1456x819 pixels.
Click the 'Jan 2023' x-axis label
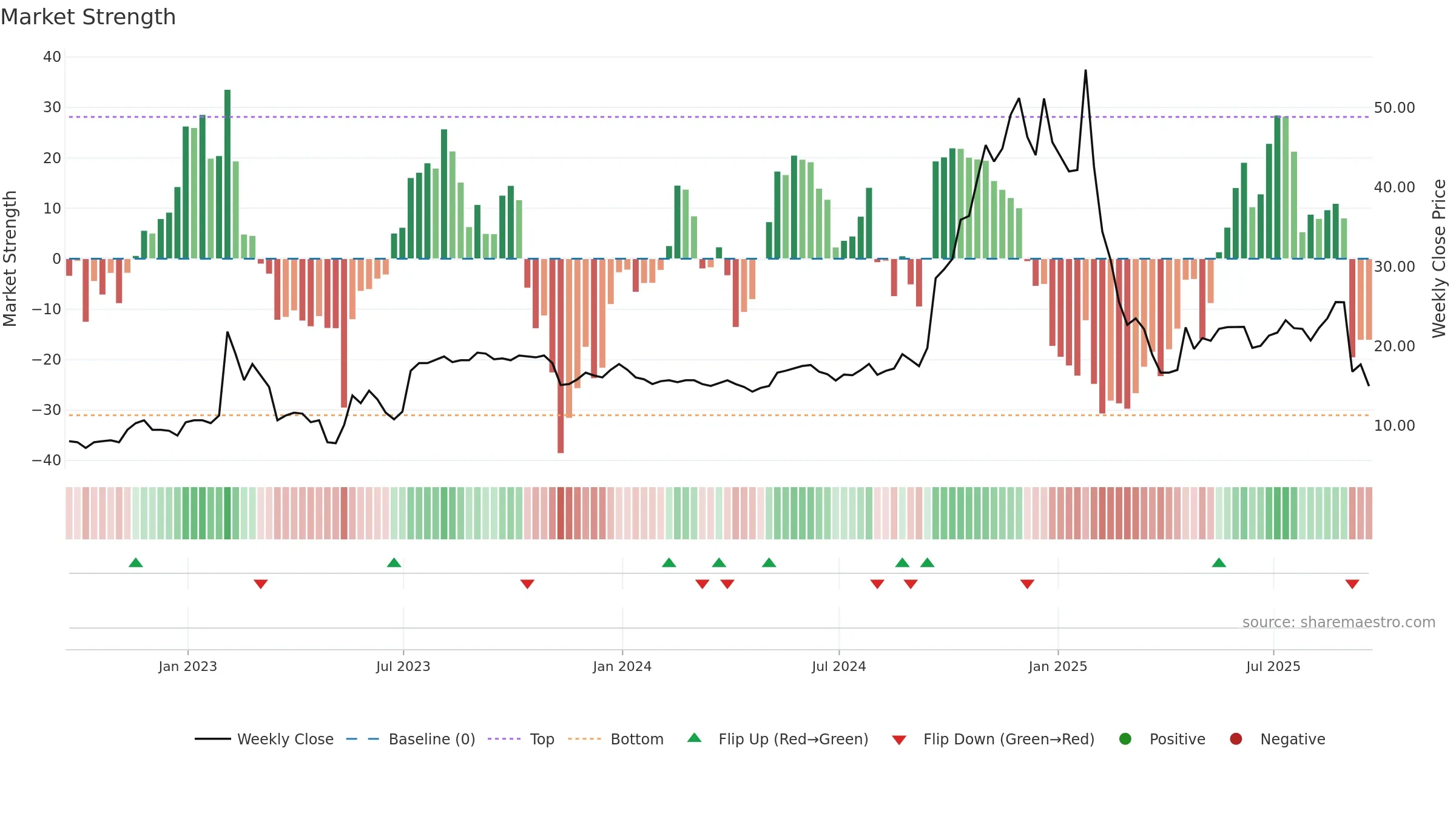tap(187, 666)
